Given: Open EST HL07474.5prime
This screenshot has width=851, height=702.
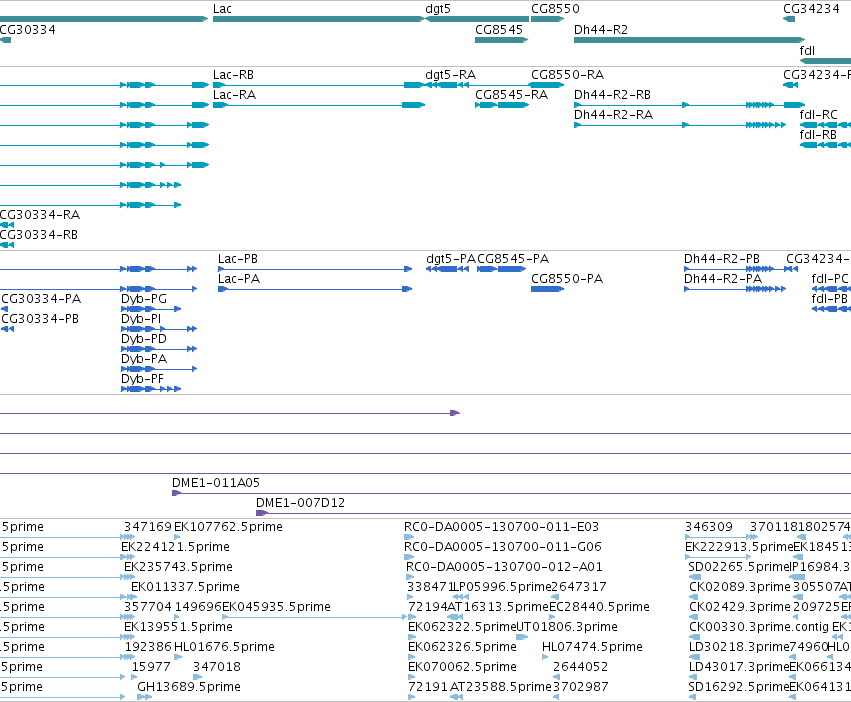Looking at the screenshot, I should [x=592, y=648].
